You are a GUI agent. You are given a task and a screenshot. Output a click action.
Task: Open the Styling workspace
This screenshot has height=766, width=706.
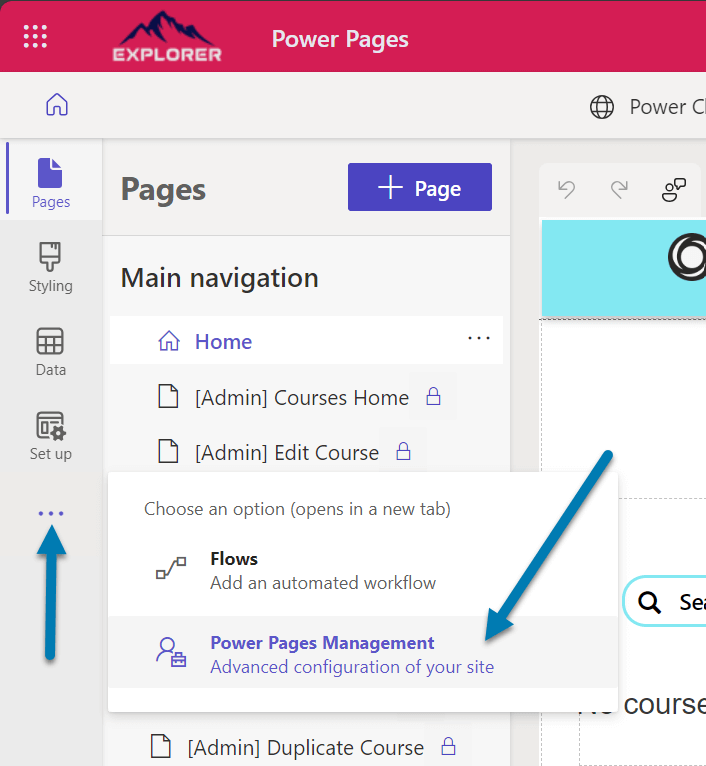coord(51,267)
